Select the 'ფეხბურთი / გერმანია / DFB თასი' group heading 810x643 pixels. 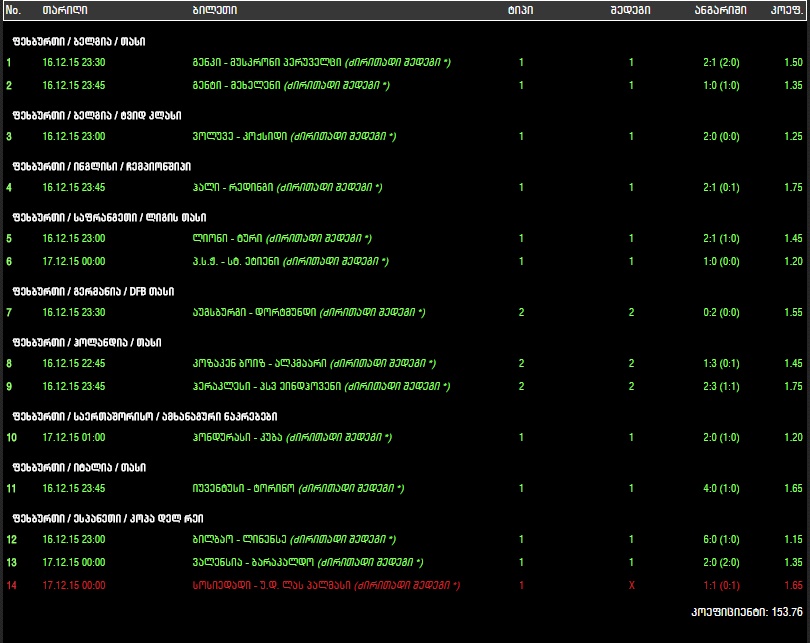click(x=93, y=291)
